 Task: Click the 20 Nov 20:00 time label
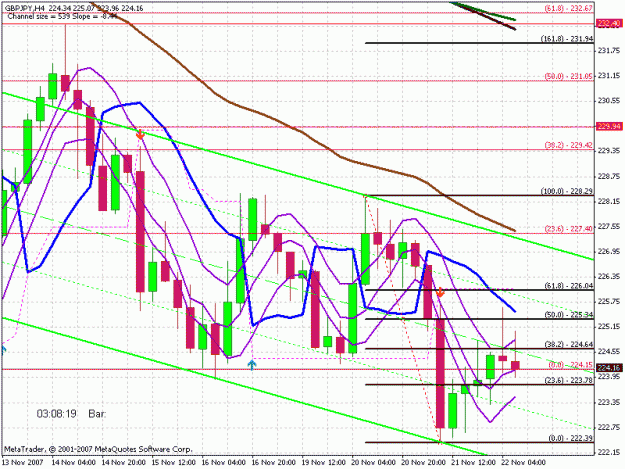click(x=423, y=463)
